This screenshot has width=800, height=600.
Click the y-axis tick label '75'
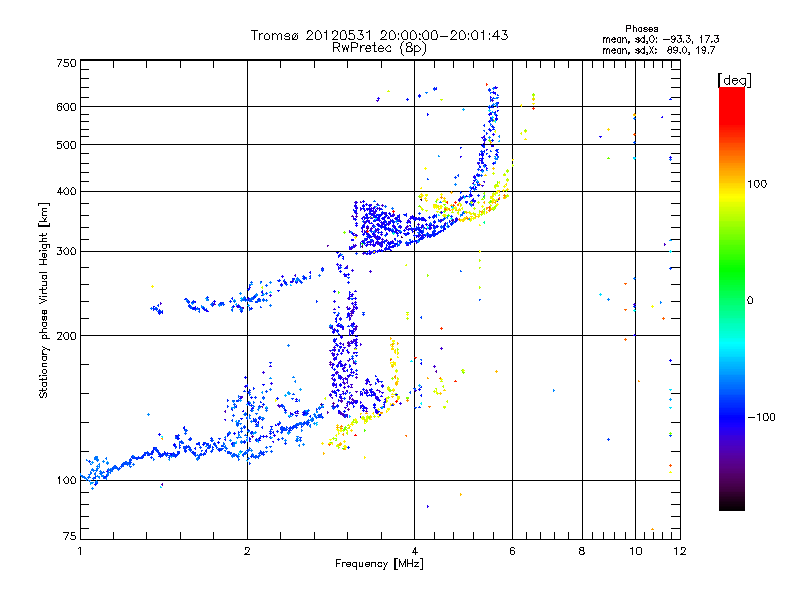(x=70, y=536)
